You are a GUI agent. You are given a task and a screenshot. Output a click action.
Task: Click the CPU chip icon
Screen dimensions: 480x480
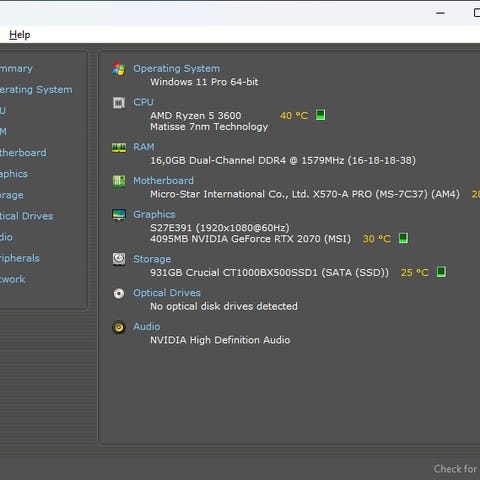tap(119, 103)
